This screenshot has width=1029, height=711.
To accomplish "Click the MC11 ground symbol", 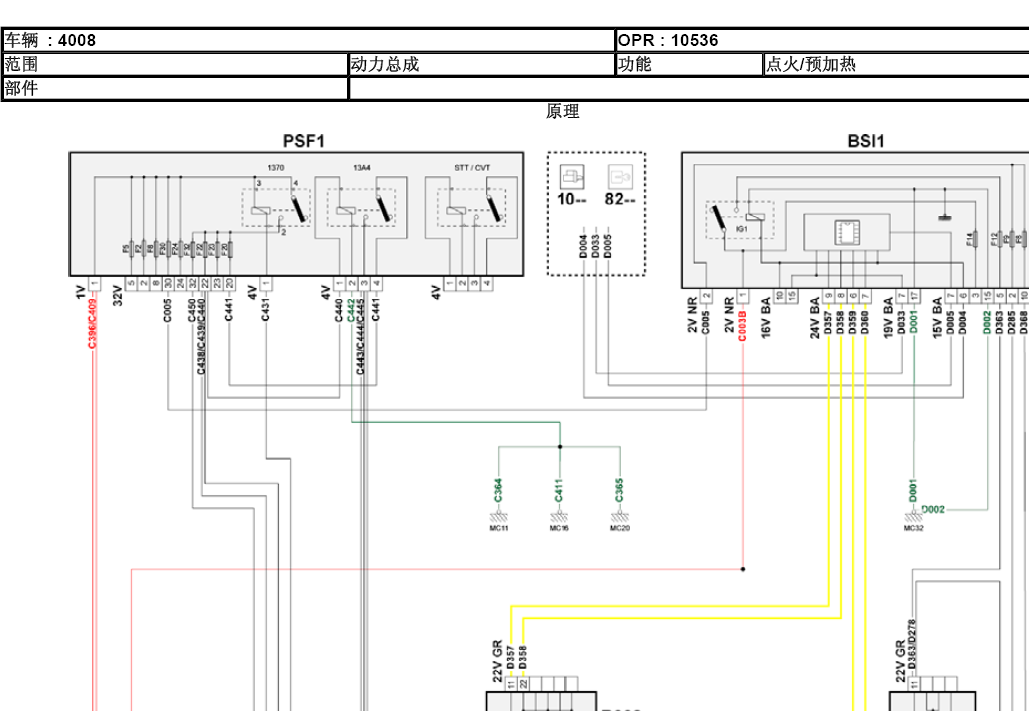I will [x=499, y=519].
